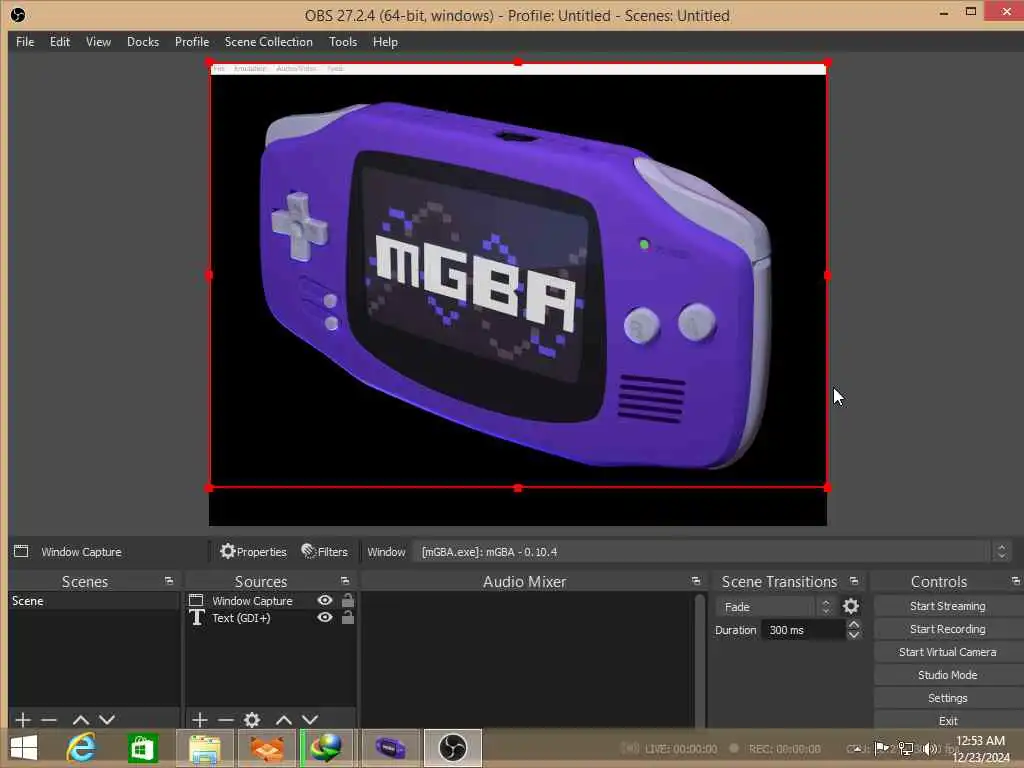Image resolution: width=1024 pixels, height=768 pixels.
Task: Move the selected source up
Action: click(283, 720)
